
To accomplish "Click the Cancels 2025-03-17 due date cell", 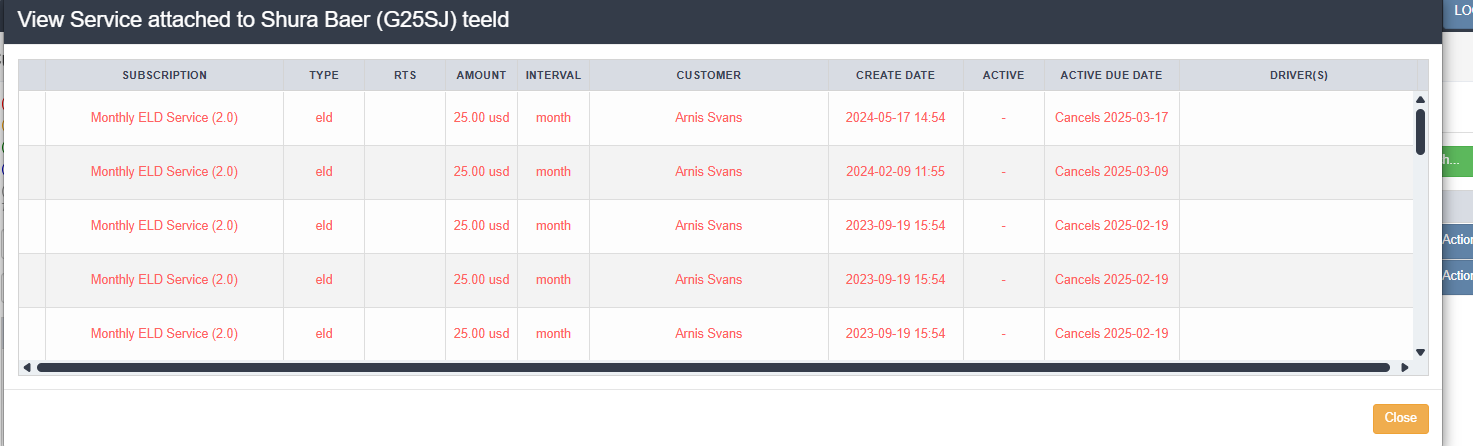I will pos(1111,118).
